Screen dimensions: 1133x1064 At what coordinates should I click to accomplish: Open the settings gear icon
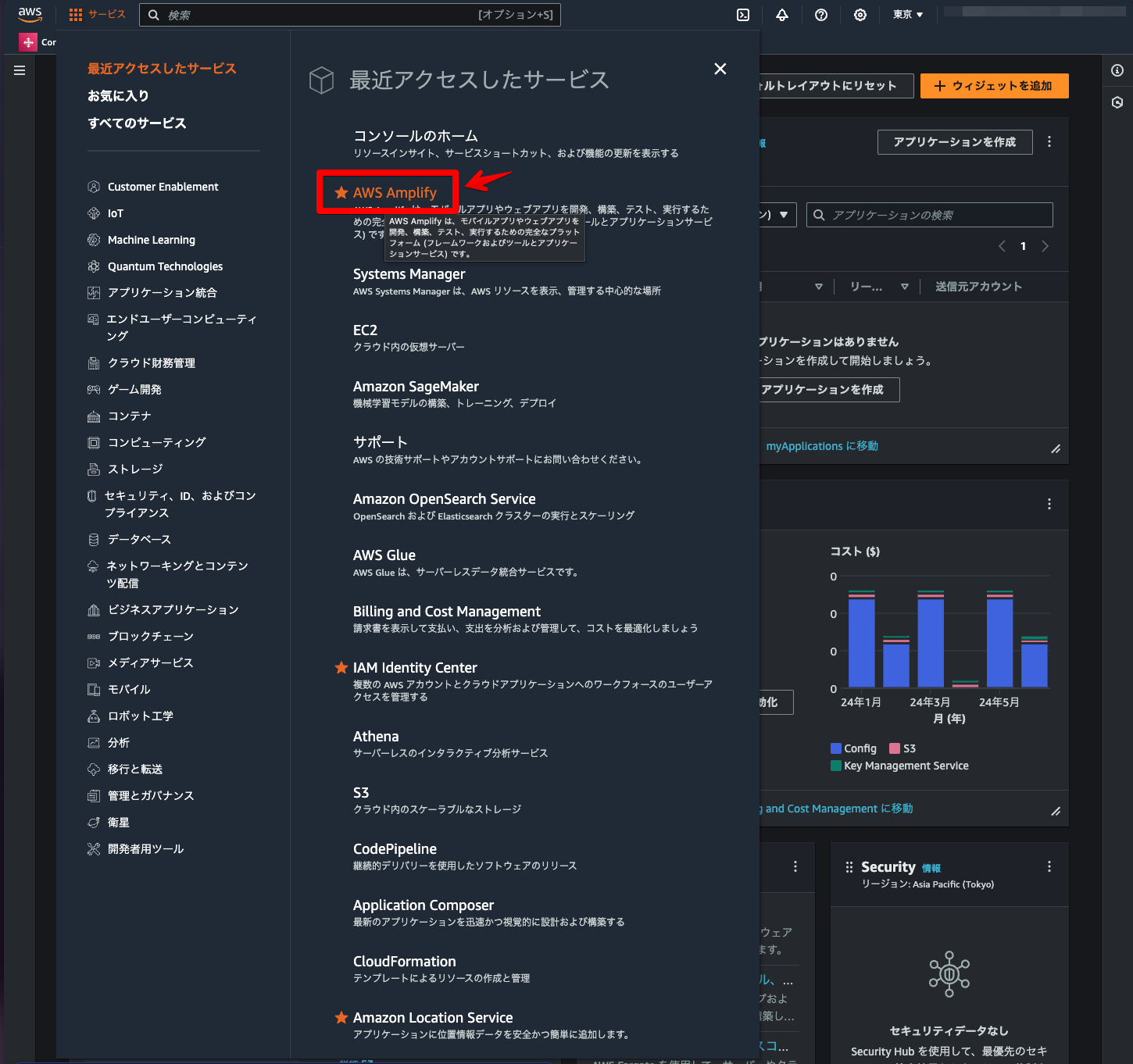pyautogui.click(x=860, y=15)
